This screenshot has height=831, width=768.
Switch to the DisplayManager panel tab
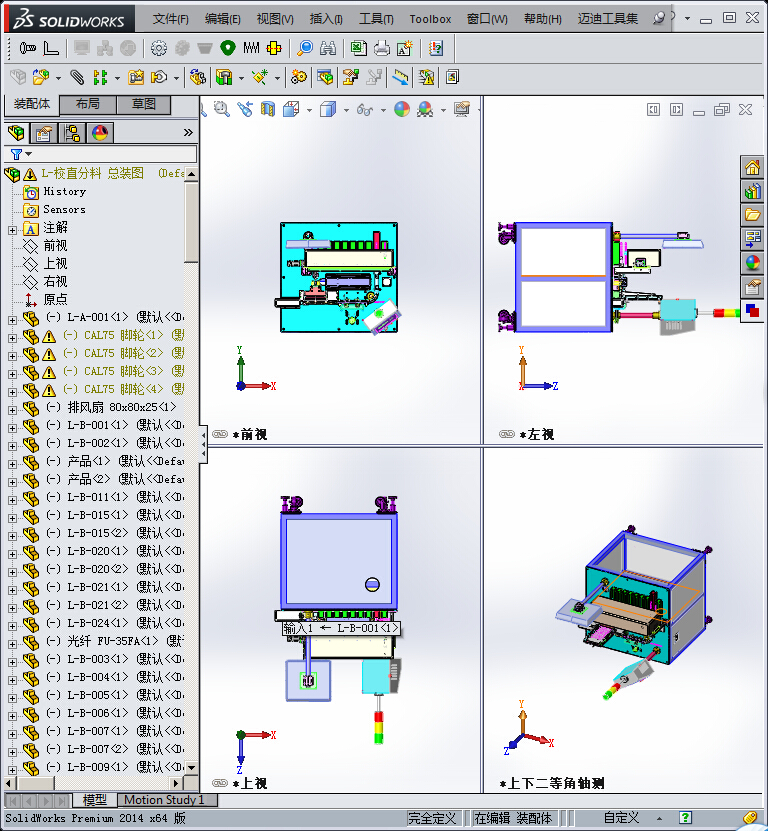tap(100, 132)
